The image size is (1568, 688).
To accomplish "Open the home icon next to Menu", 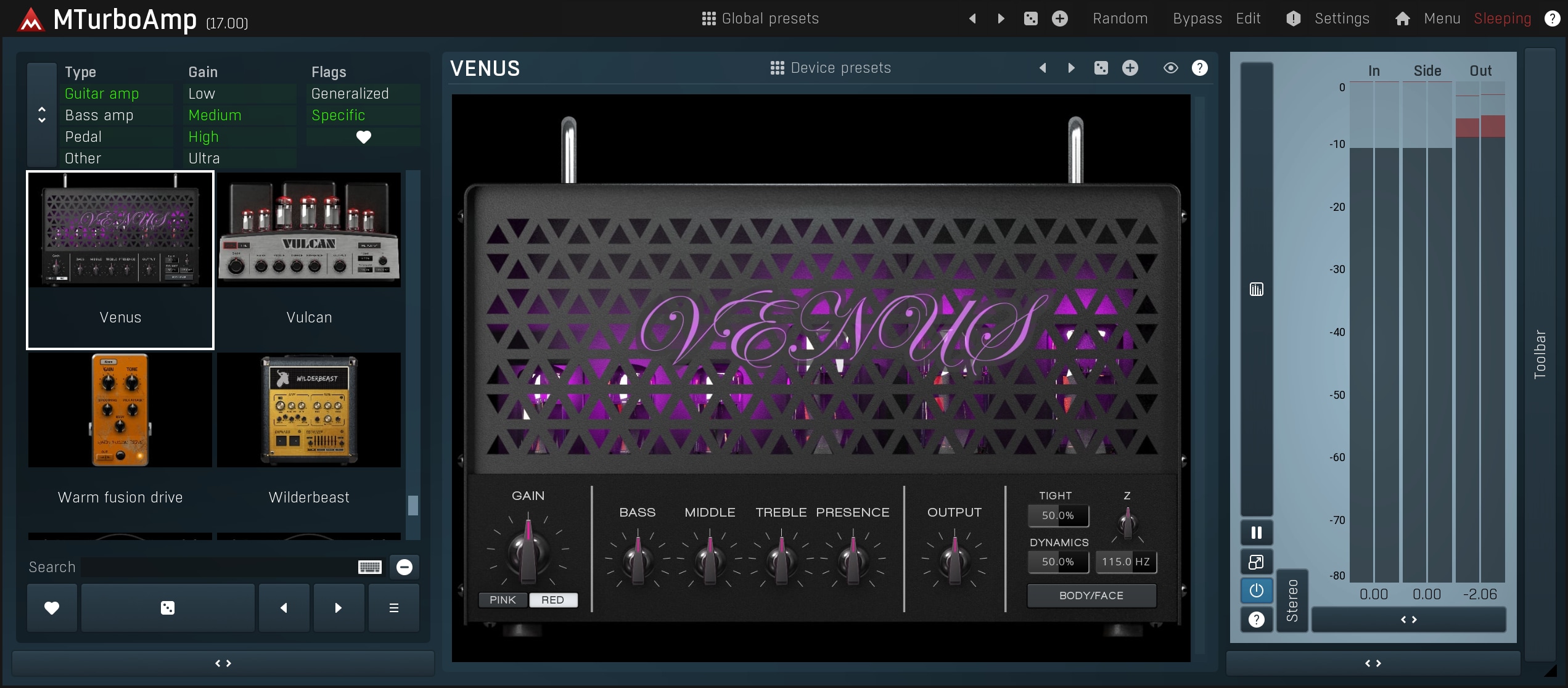I will tap(1402, 18).
